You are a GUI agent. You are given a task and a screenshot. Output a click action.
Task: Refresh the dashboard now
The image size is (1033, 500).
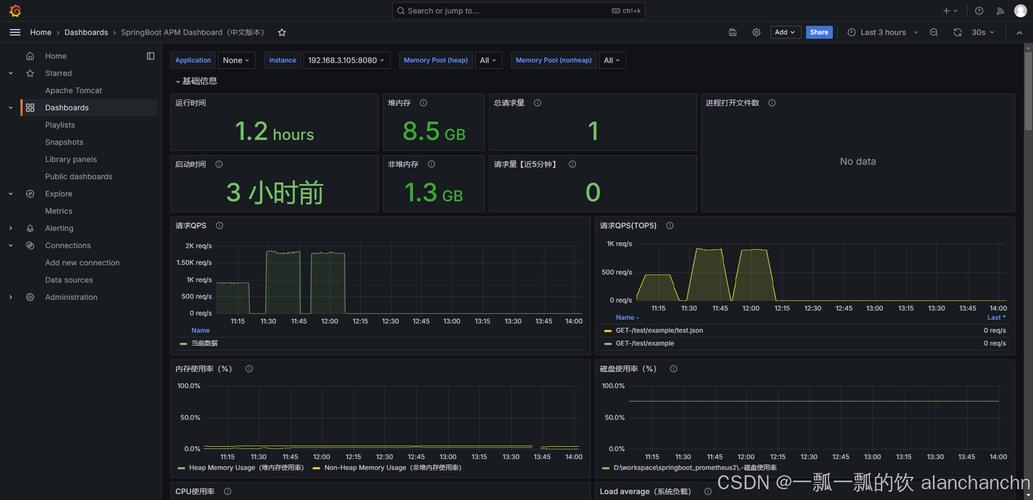957,32
